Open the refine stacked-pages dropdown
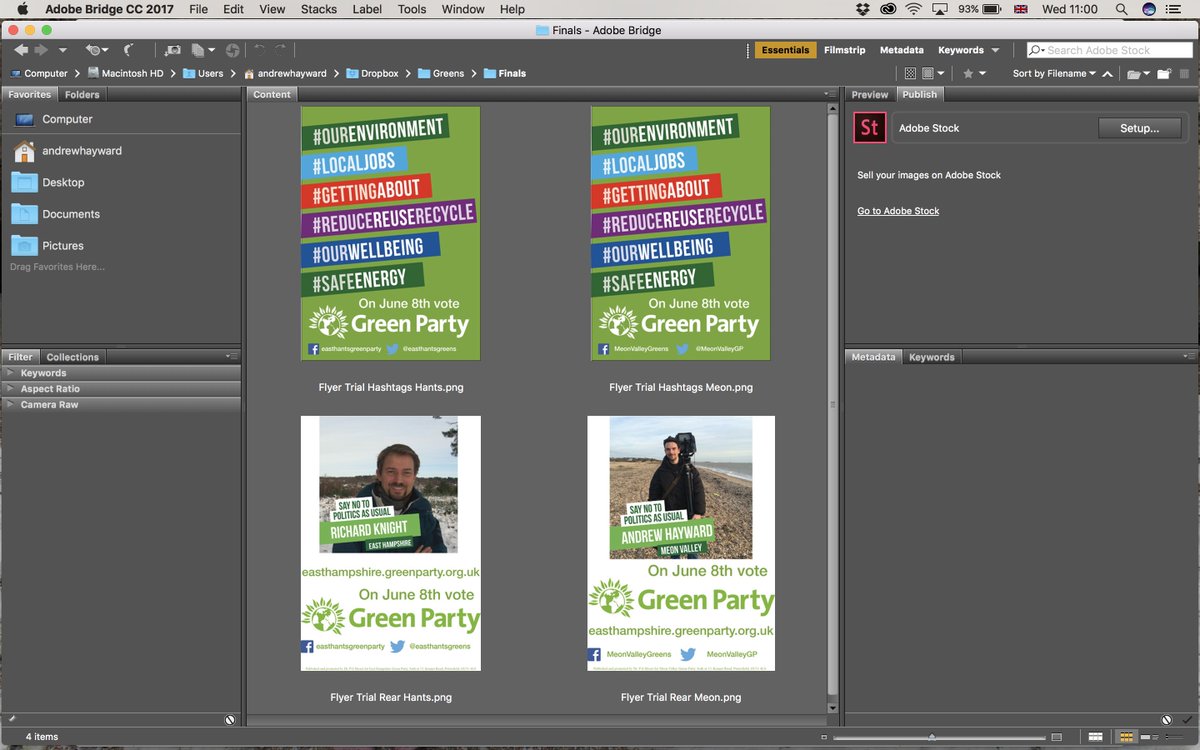This screenshot has height=750, width=1200. [x=203, y=50]
